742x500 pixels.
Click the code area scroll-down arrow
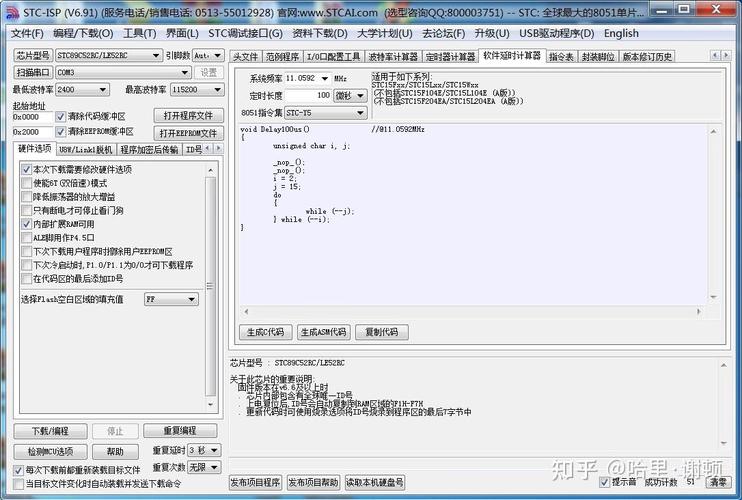pos(713,297)
